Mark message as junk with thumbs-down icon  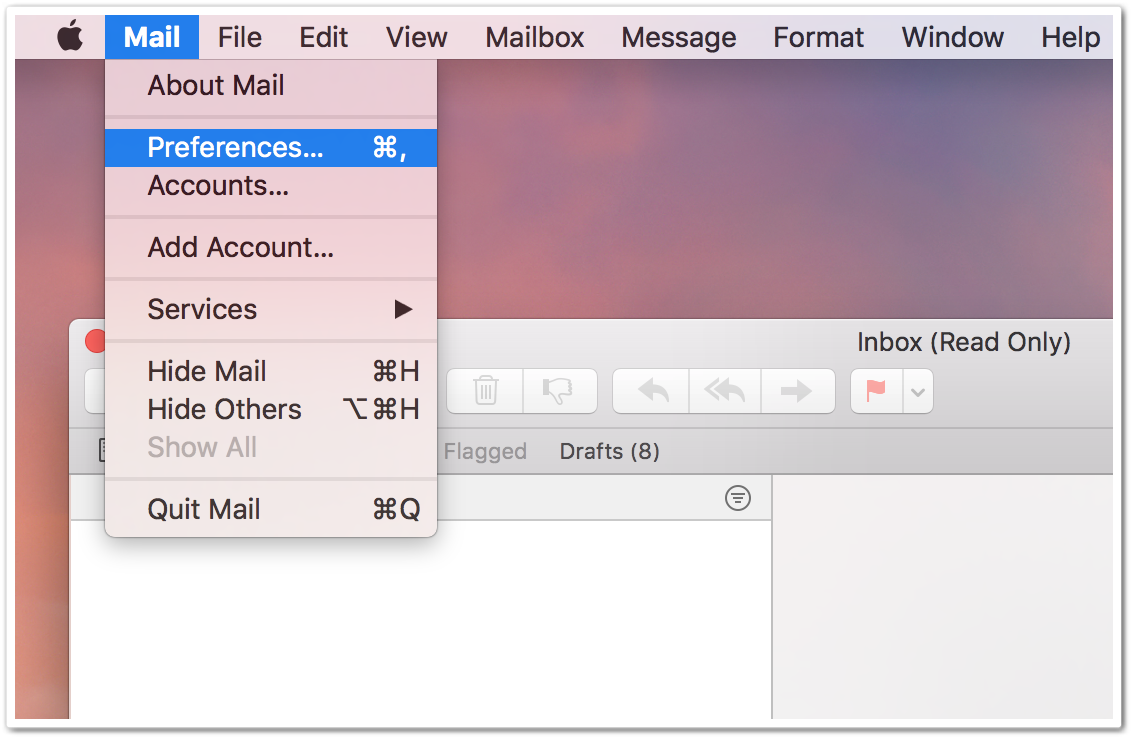click(x=560, y=391)
